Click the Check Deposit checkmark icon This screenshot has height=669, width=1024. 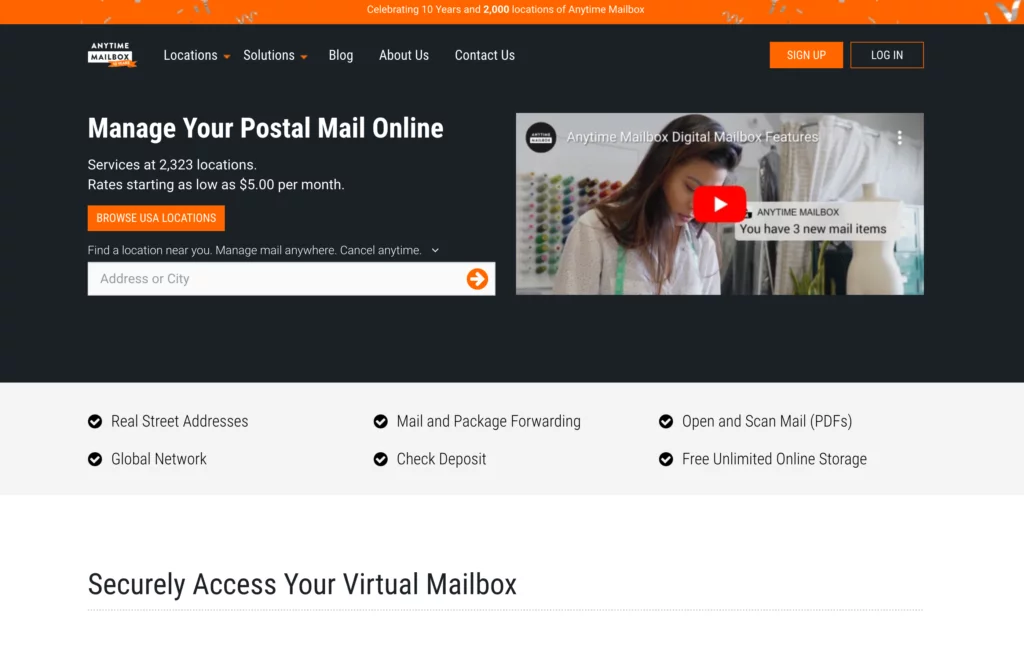pos(380,459)
